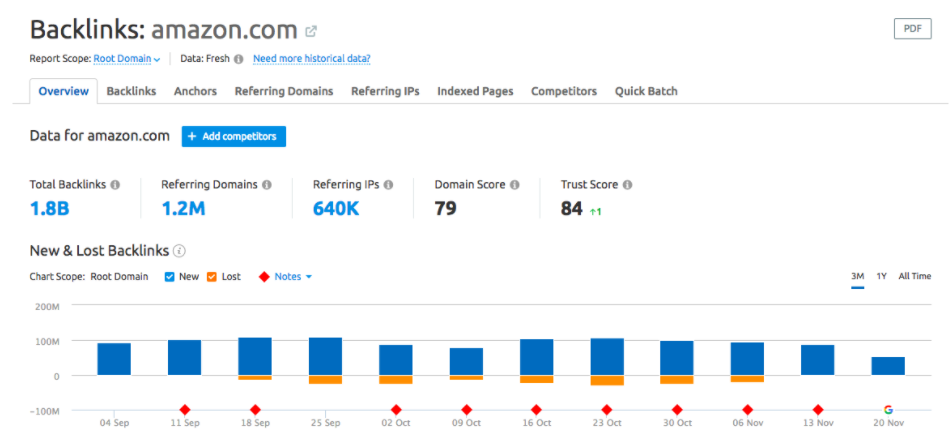Click info icon next to Data: Fresh
The height and width of the screenshot is (441, 949).
238,59
